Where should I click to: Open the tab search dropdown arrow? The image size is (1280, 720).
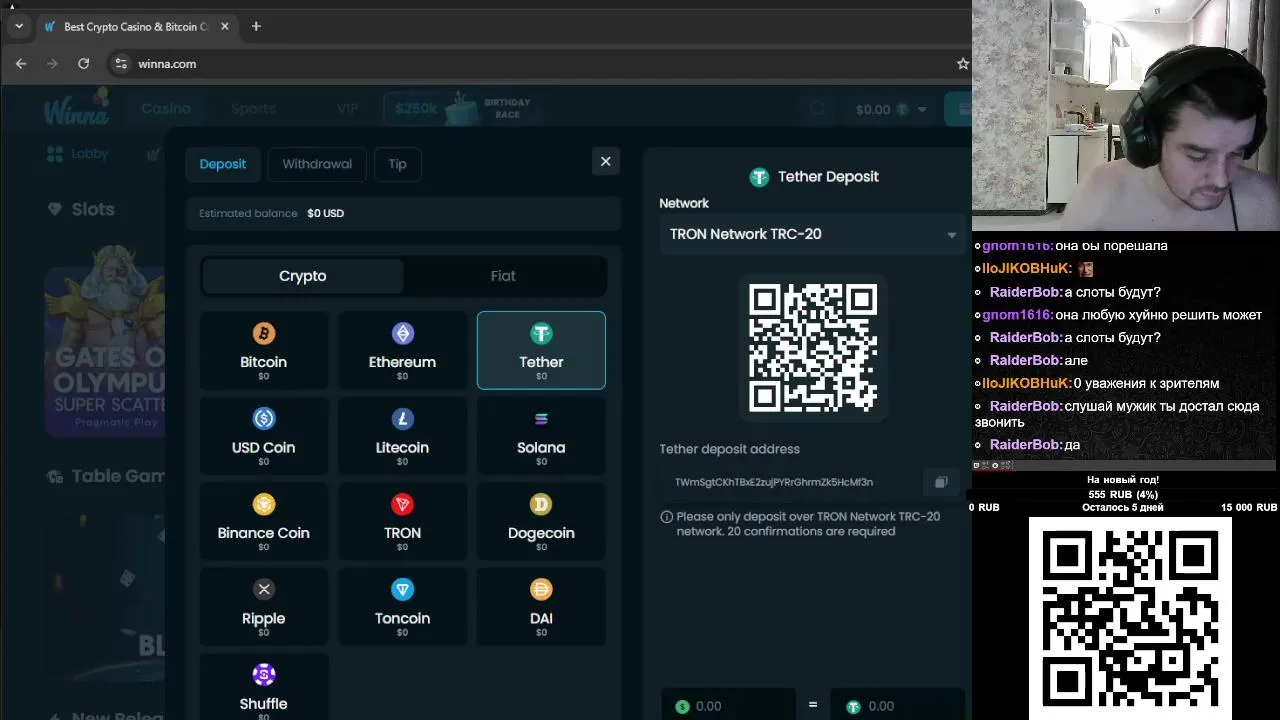(x=18, y=26)
